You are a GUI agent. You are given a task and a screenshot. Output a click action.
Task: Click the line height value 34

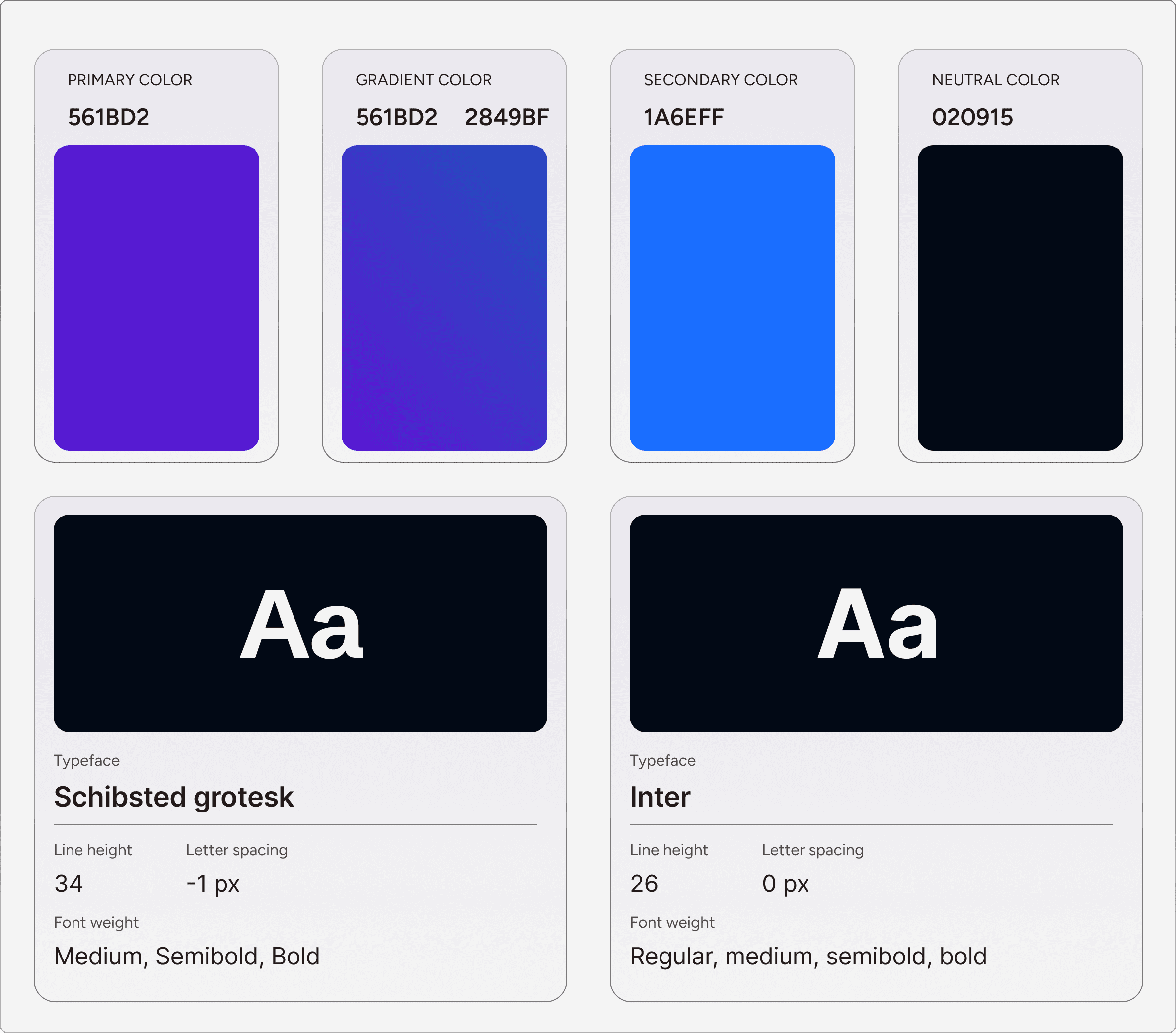coord(69,884)
